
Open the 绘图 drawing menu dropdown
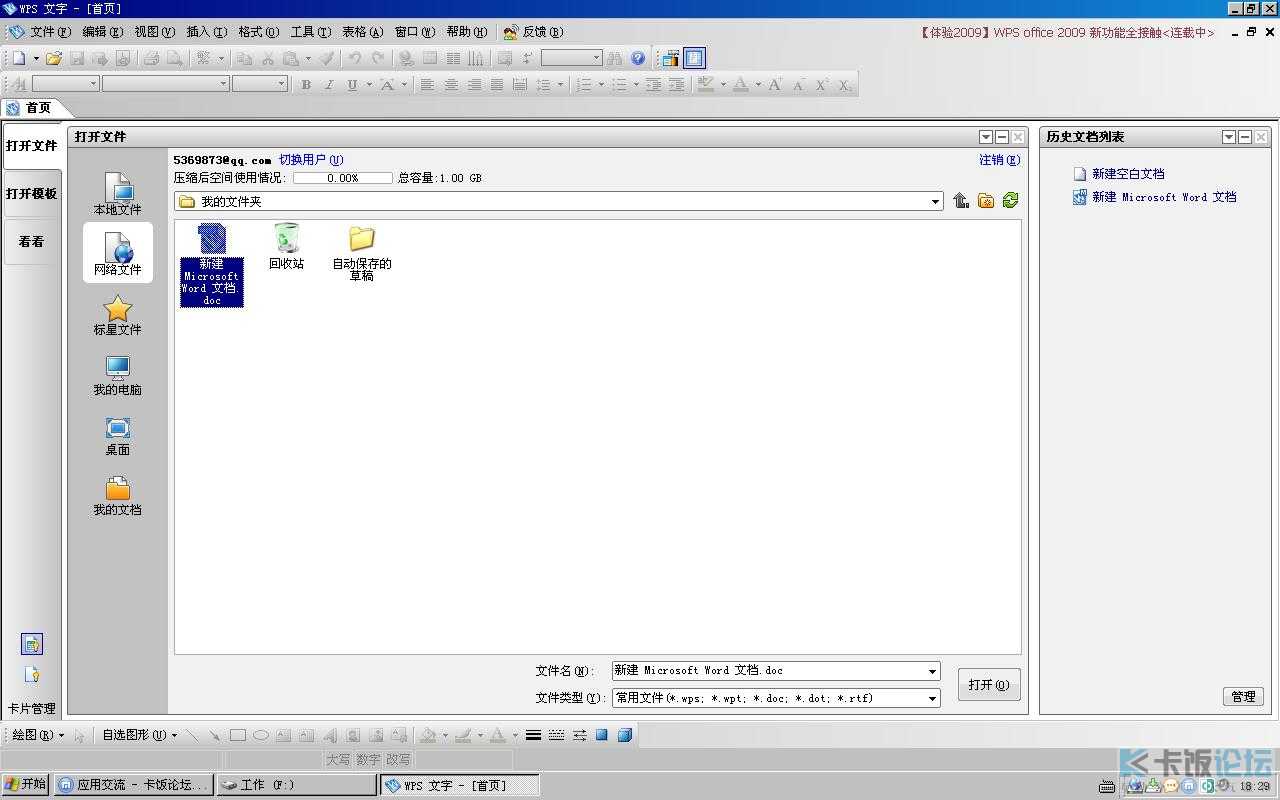(37, 735)
